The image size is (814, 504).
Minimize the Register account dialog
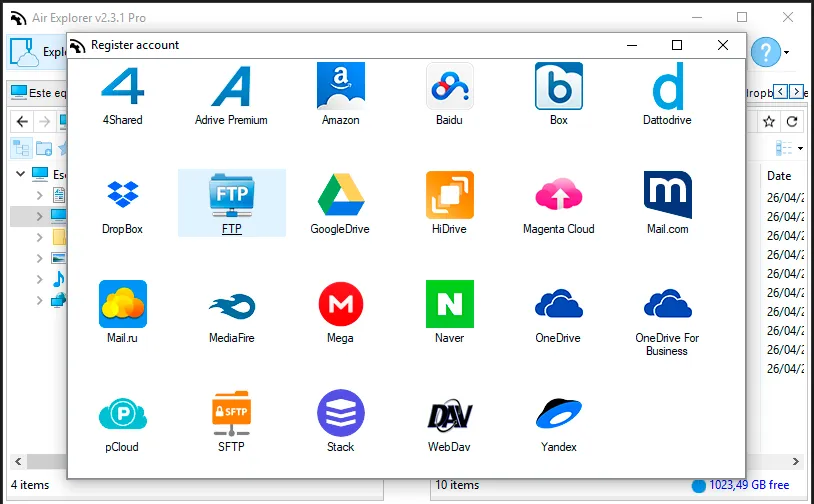pos(632,45)
